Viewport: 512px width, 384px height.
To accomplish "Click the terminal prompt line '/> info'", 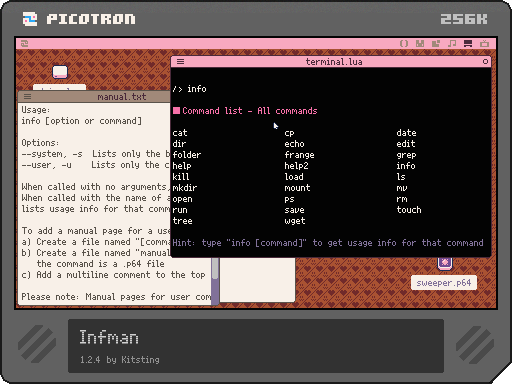I will click(x=189, y=89).
